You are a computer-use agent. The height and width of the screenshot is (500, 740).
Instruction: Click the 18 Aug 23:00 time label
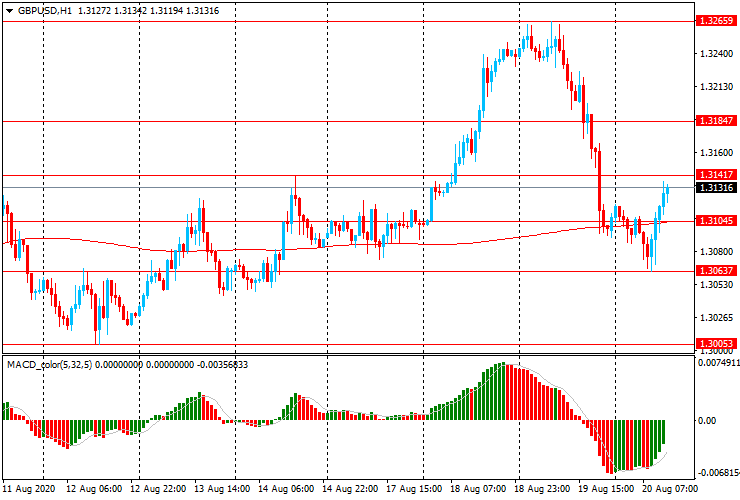(542, 488)
